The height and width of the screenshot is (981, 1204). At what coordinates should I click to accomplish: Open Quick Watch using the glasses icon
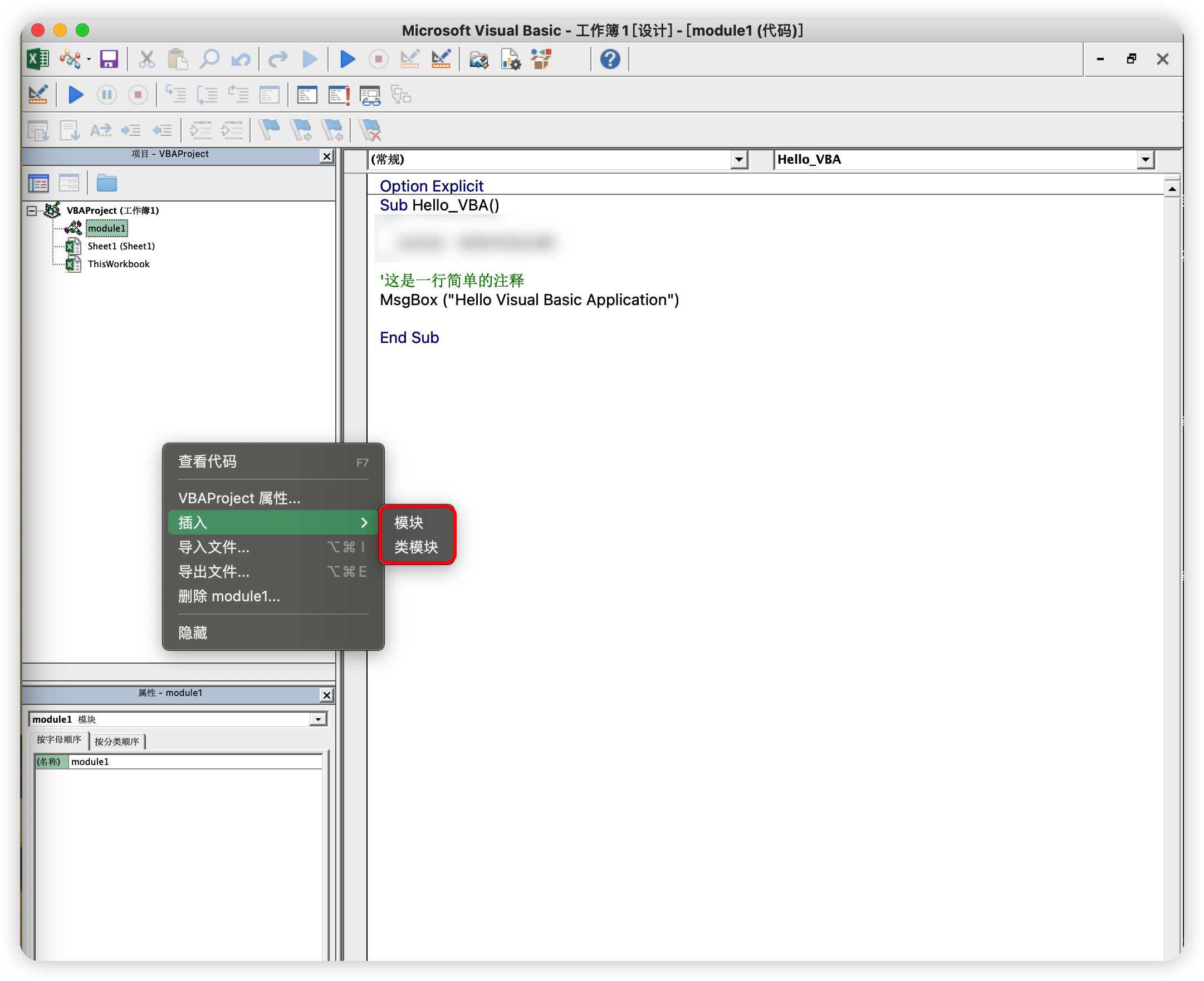click(x=370, y=95)
